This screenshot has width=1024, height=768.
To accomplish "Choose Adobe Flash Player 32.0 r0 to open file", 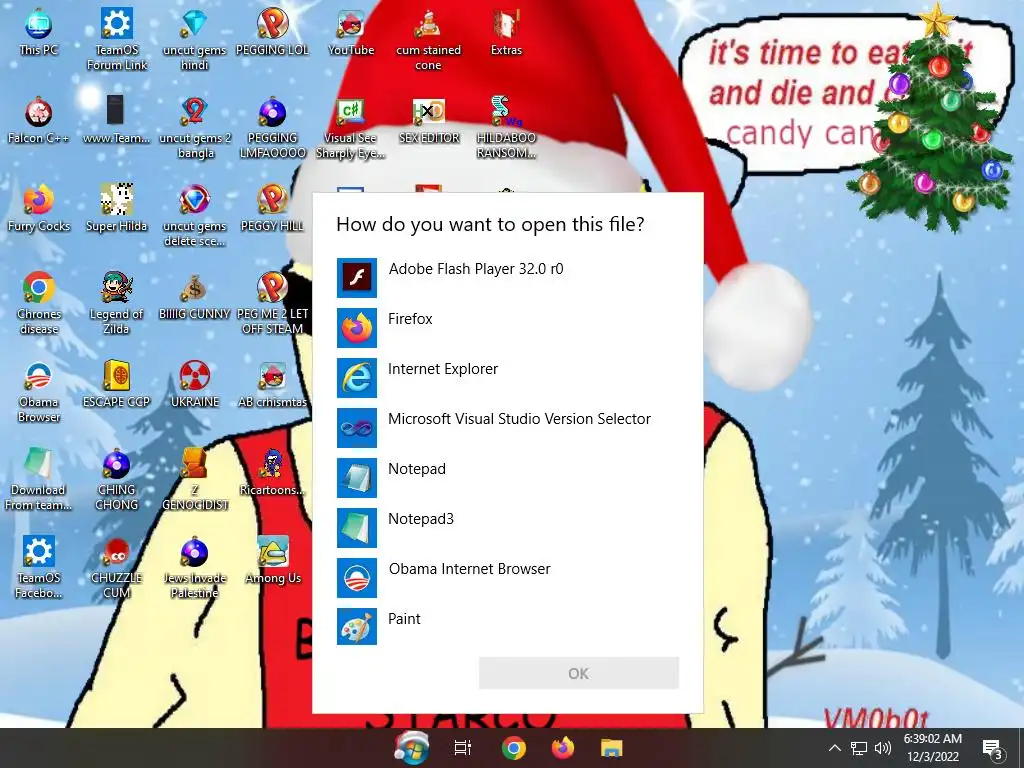I will pyautogui.click(x=507, y=278).
